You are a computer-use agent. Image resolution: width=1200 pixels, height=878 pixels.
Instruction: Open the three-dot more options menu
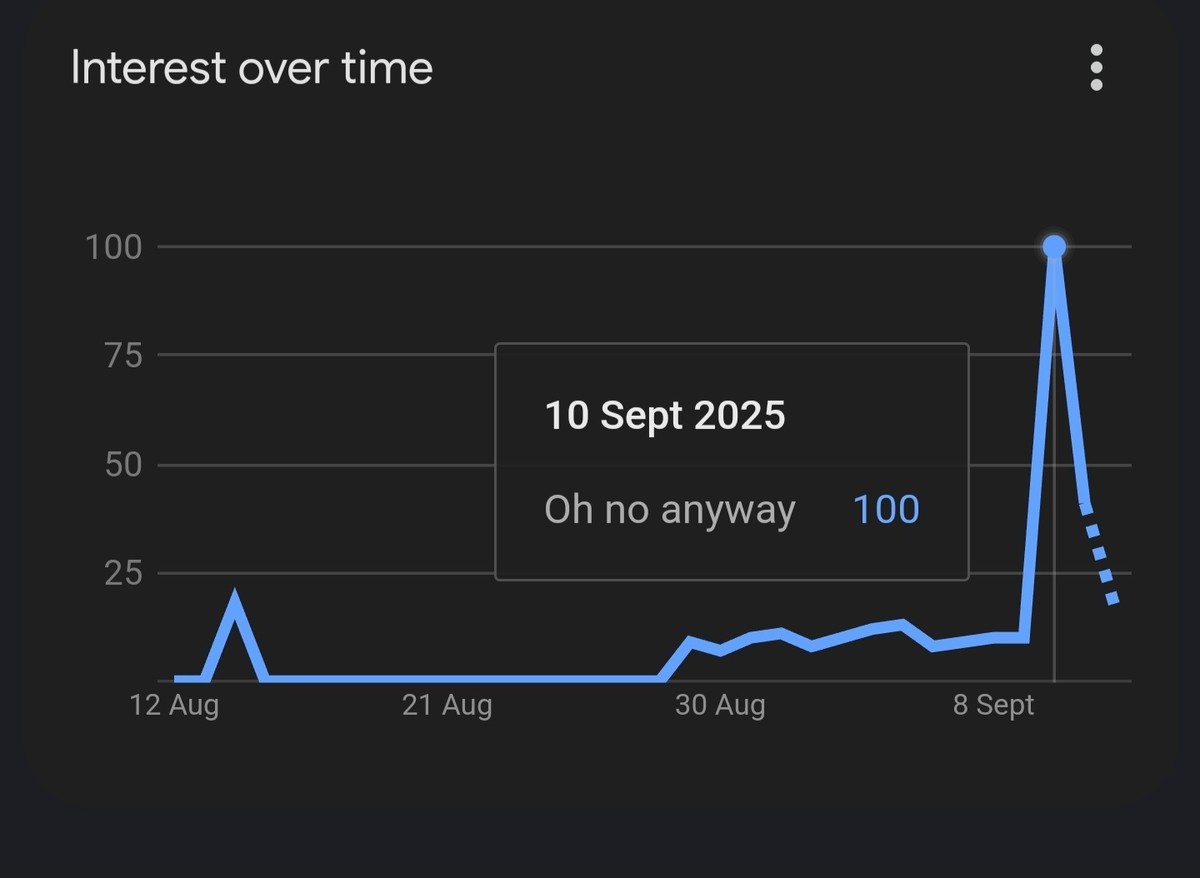point(1096,67)
